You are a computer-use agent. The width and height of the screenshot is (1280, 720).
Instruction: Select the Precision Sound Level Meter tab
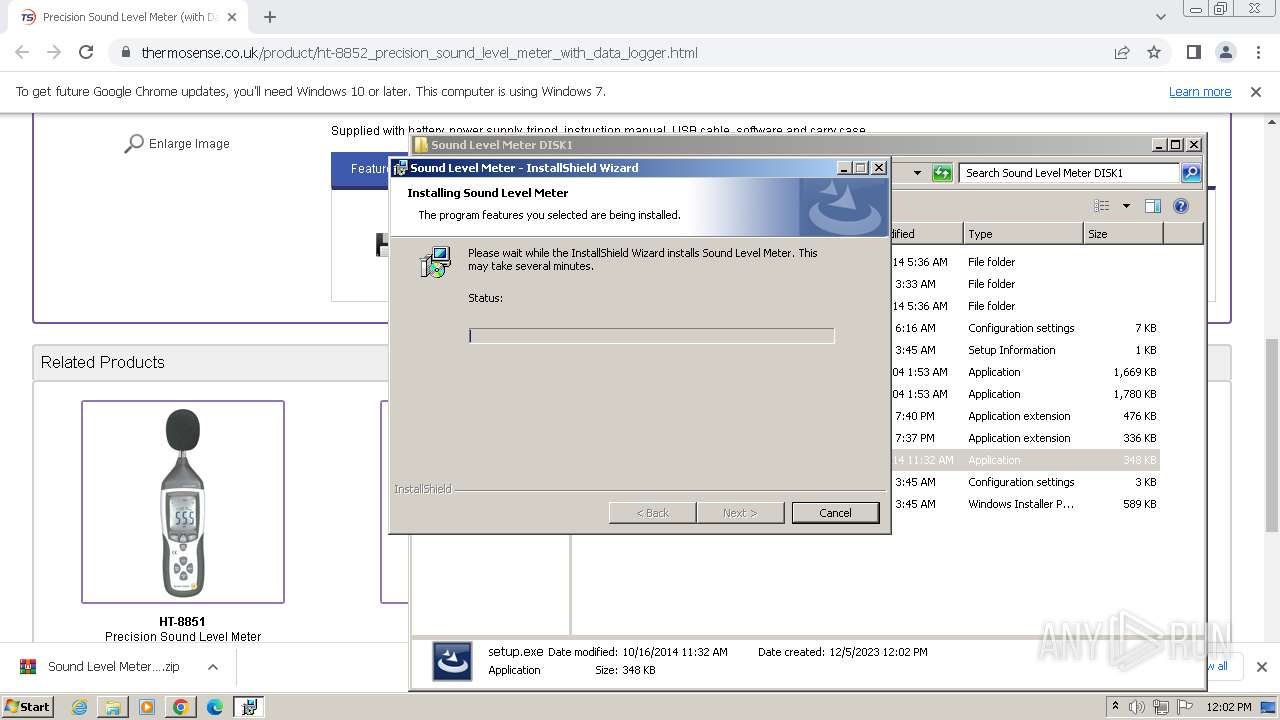click(x=130, y=17)
